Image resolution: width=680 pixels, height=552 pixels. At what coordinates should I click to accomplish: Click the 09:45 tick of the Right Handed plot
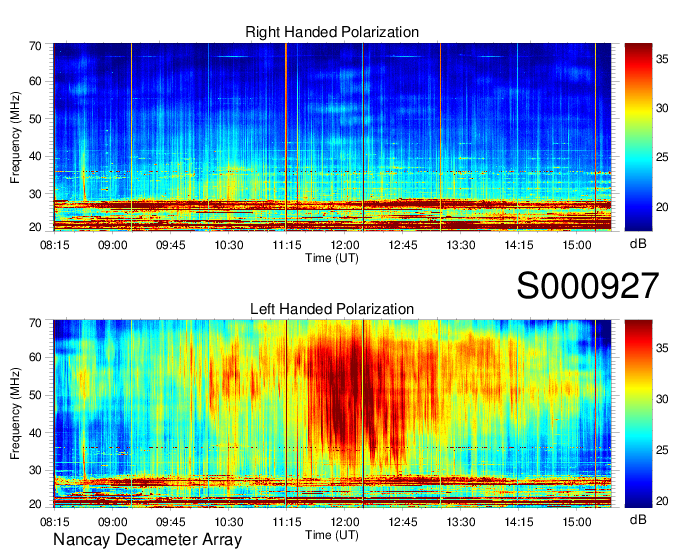click(x=171, y=245)
